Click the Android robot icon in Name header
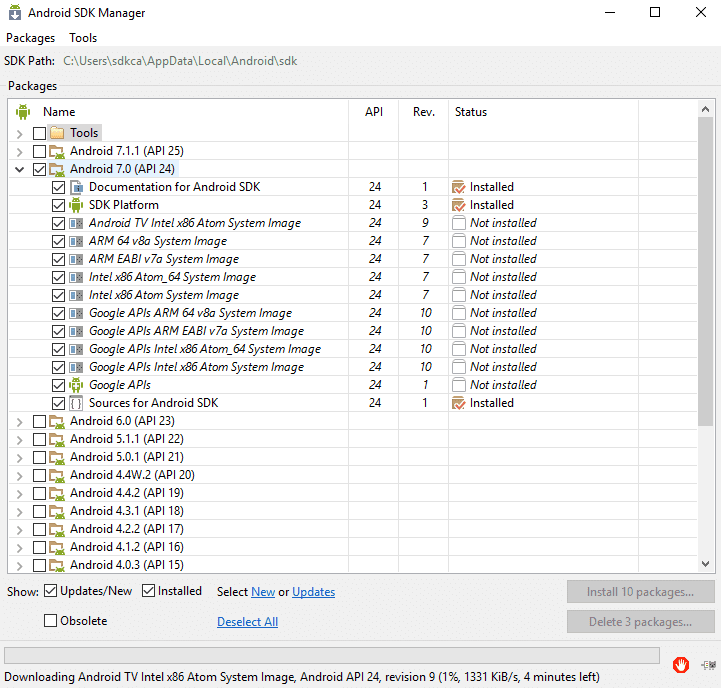The height and width of the screenshot is (688, 721). [x=23, y=112]
